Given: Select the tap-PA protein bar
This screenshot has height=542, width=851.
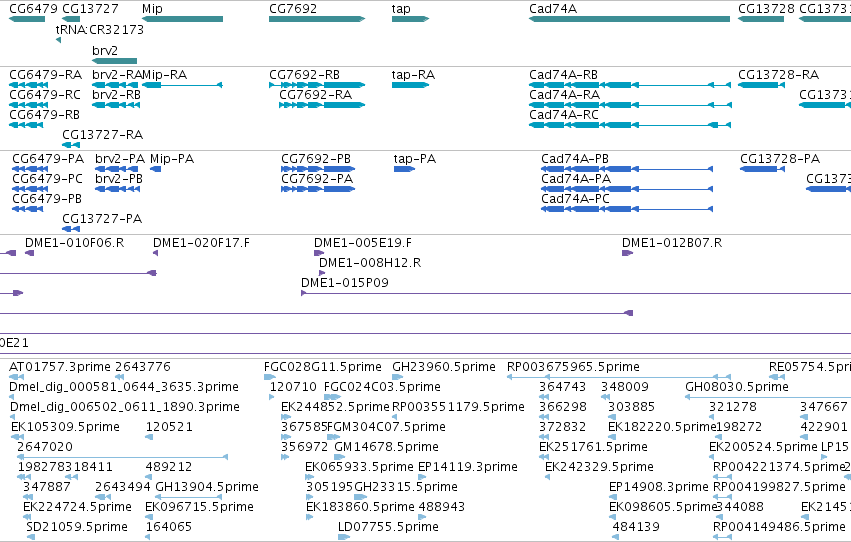Looking at the screenshot, I should tap(404, 169).
